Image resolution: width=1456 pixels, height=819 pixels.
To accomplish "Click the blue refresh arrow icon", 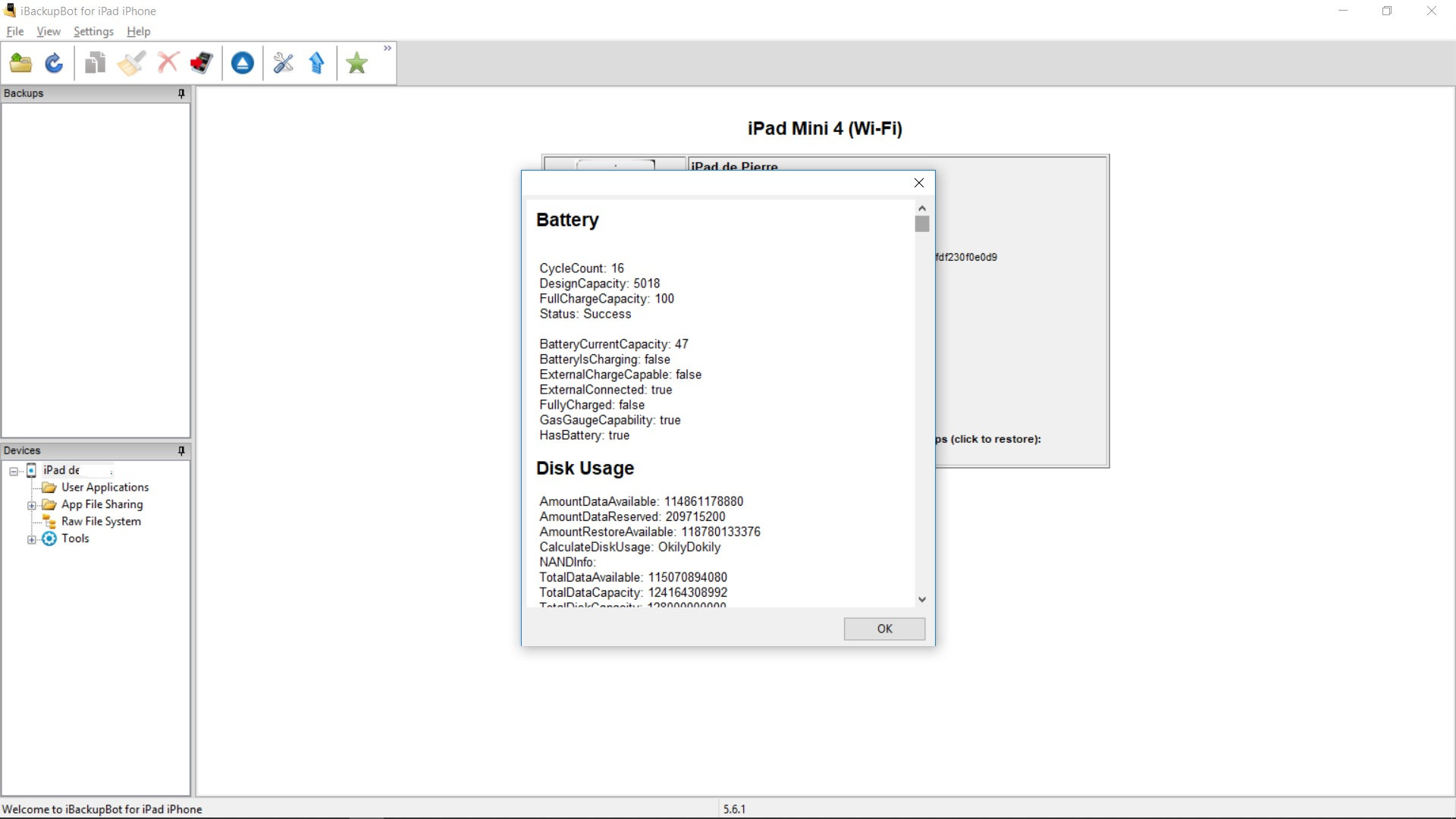I will 54,63.
